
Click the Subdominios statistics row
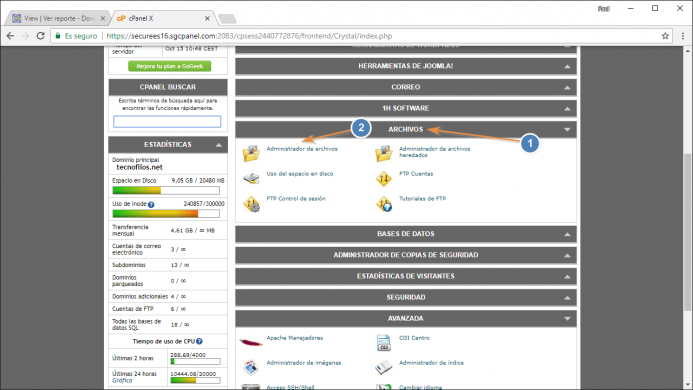[x=168, y=265]
